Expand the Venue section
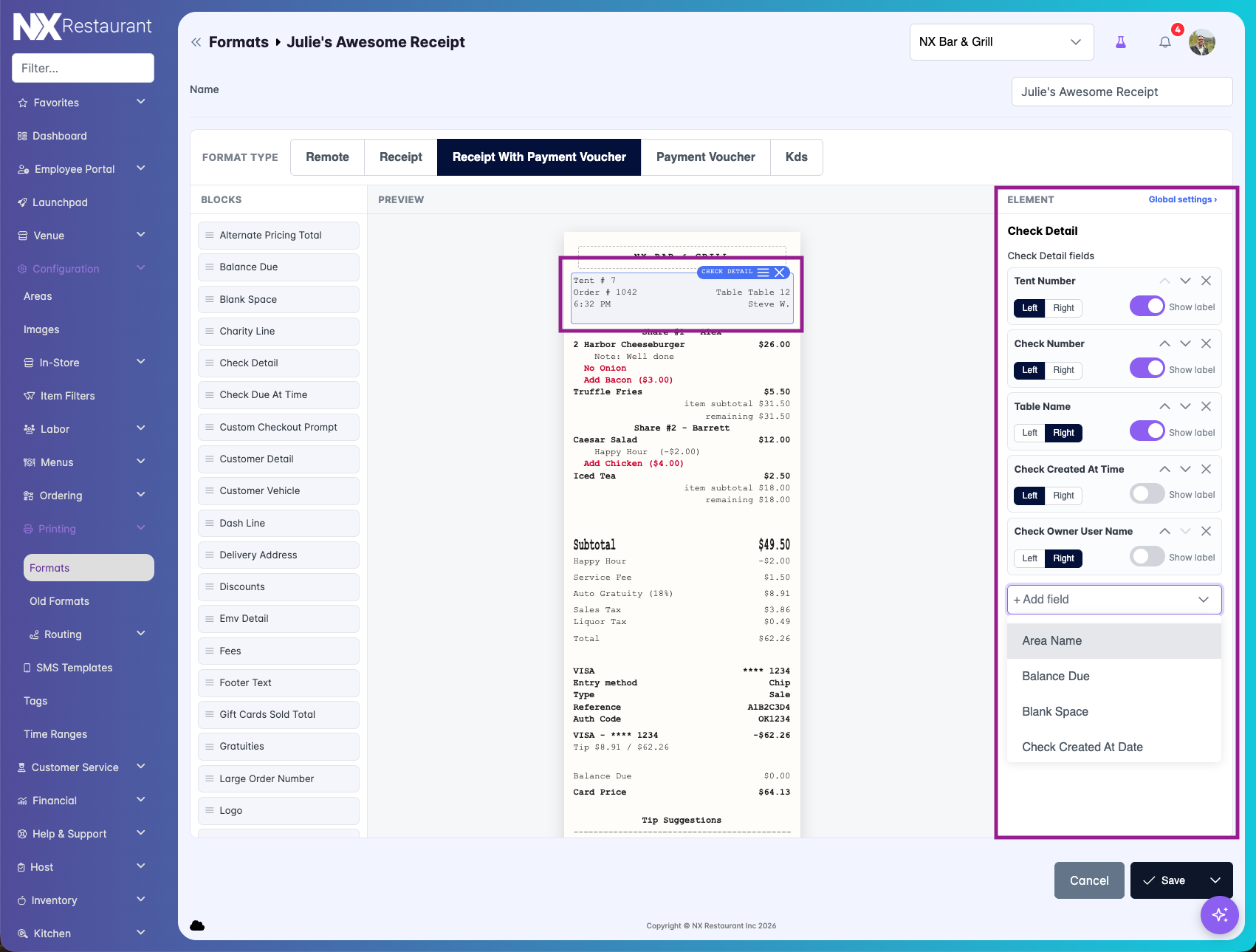The height and width of the screenshot is (952, 1256). tap(140, 235)
